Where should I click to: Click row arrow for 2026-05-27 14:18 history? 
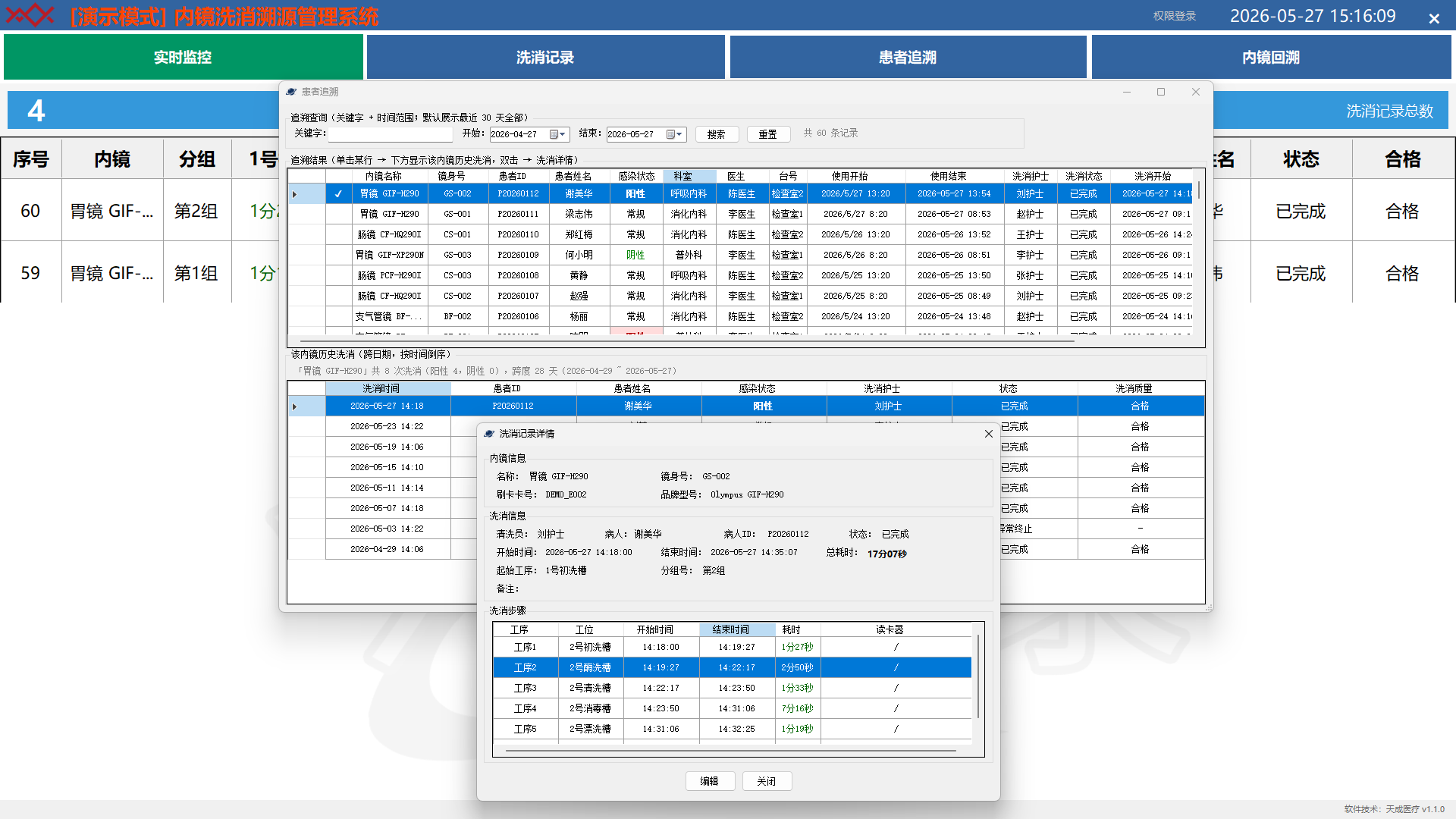tap(295, 406)
